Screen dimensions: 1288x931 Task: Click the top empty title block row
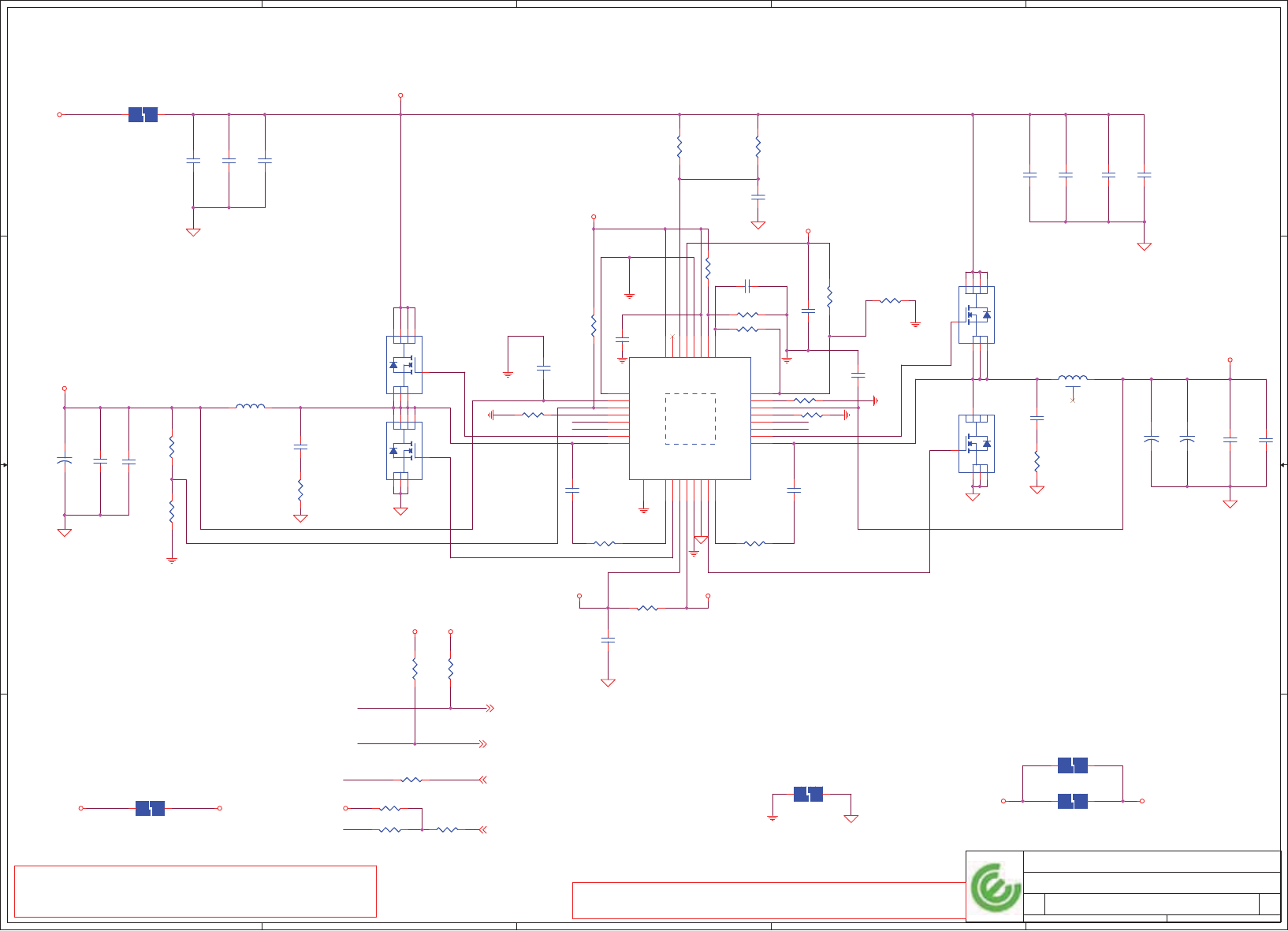click(x=1152, y=862)
